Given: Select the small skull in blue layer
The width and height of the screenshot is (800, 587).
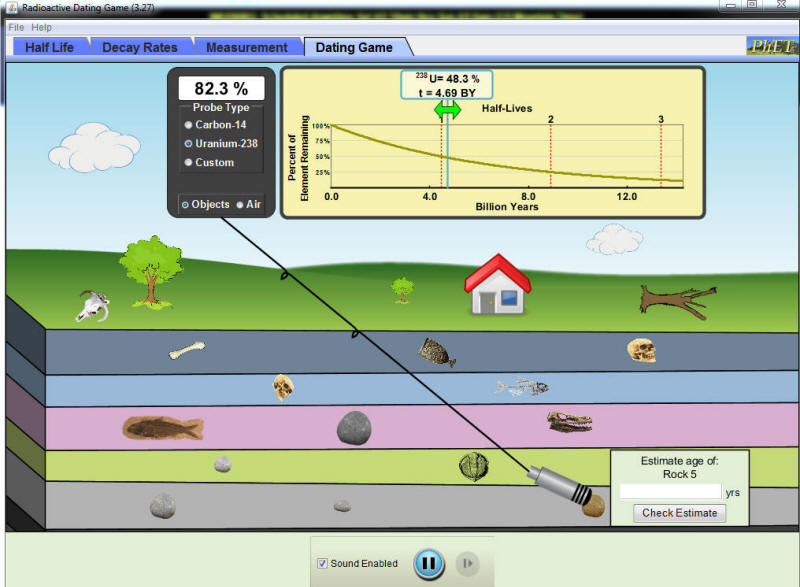Looking at the screenshot, I should (283, 388).
